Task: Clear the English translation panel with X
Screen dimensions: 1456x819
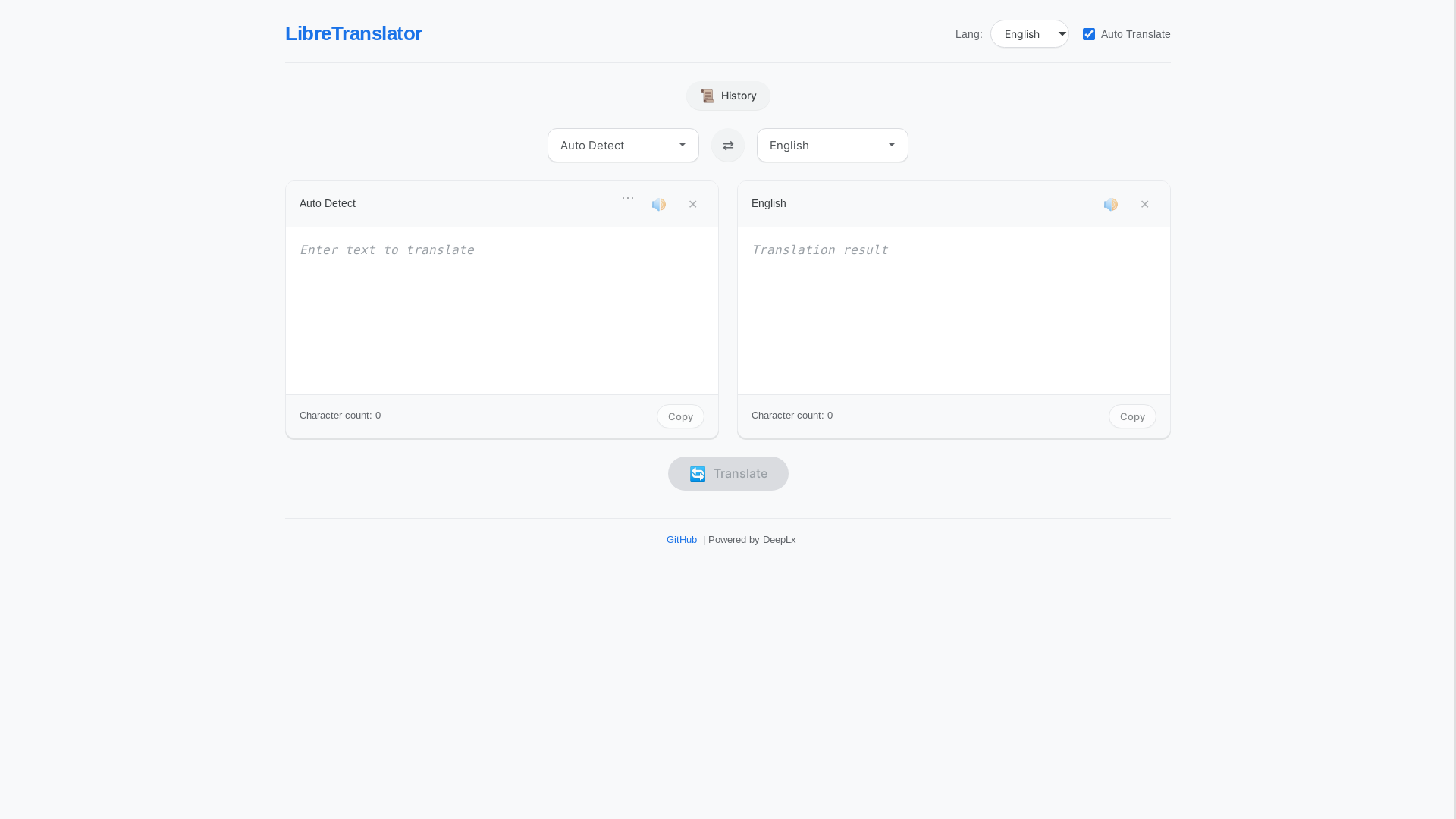Action: tap(1144, 205)
